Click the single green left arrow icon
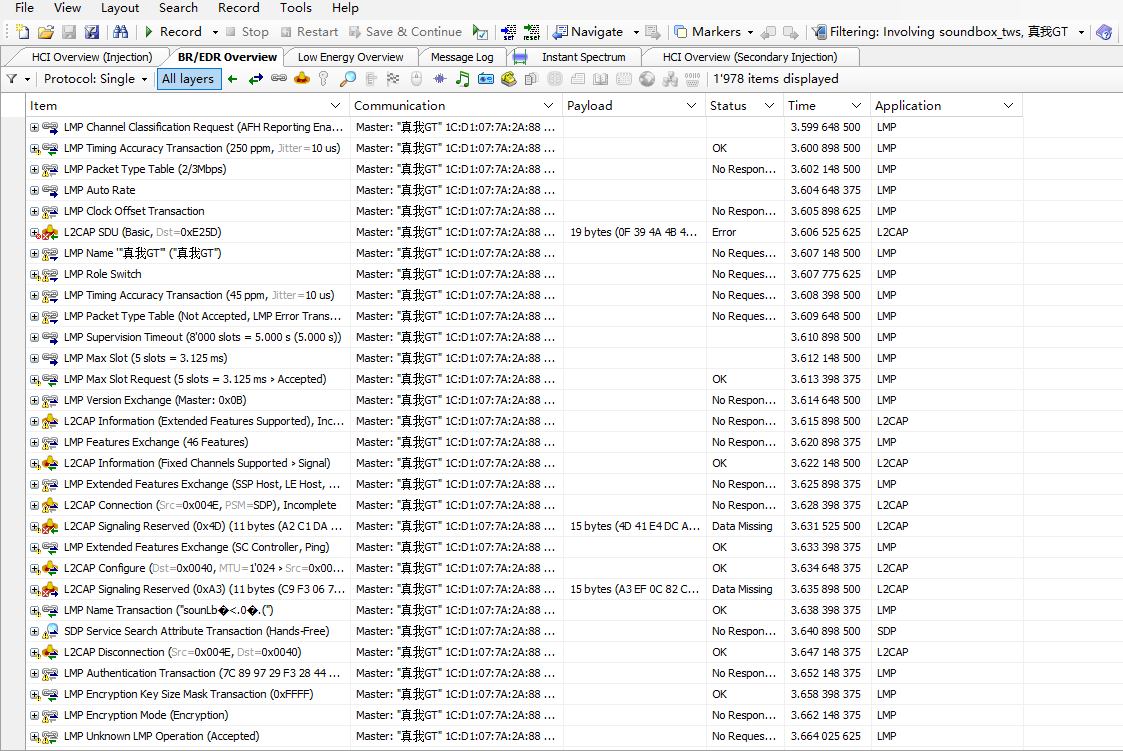1123x751 pixels. (x=233, y=79)
